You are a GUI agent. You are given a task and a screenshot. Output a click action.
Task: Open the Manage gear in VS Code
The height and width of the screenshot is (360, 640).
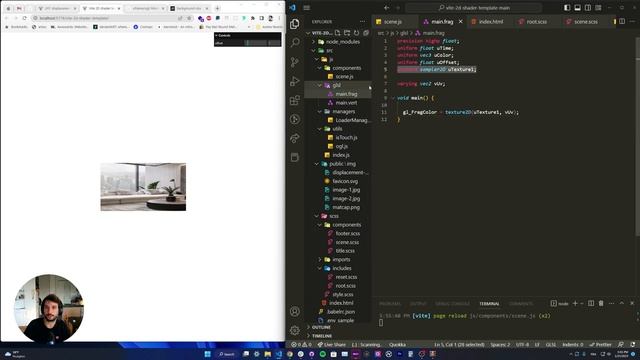click(x=295, y=330)
